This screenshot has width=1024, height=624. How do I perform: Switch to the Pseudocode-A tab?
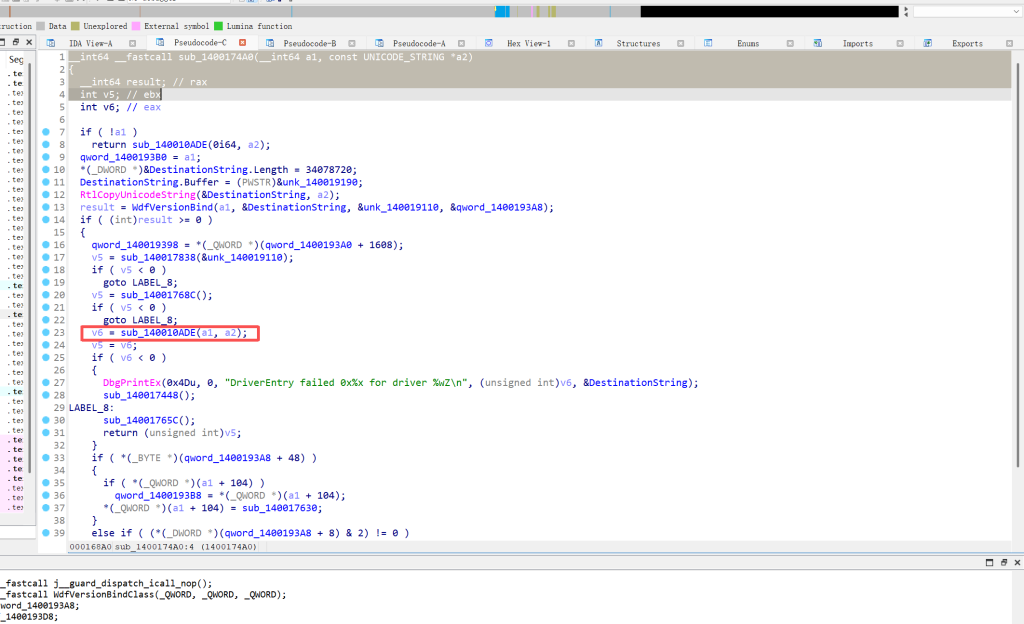pyautogui.click(x=418, y=43)
